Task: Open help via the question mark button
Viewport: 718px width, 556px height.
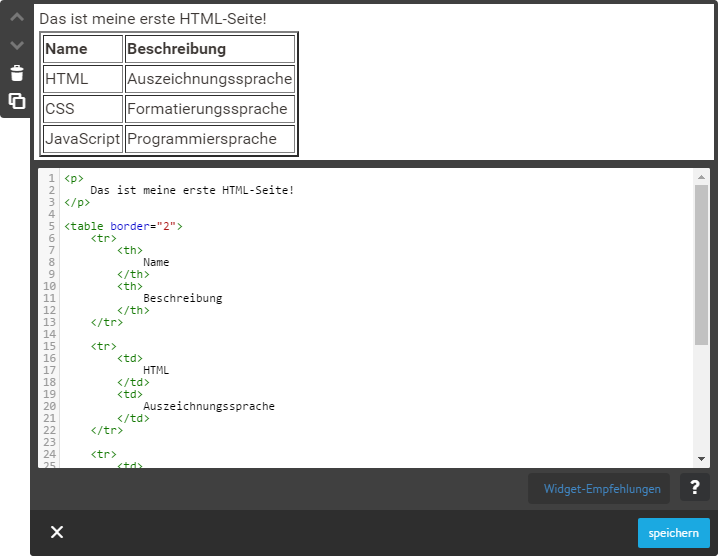Action: [x=695, y=487]
